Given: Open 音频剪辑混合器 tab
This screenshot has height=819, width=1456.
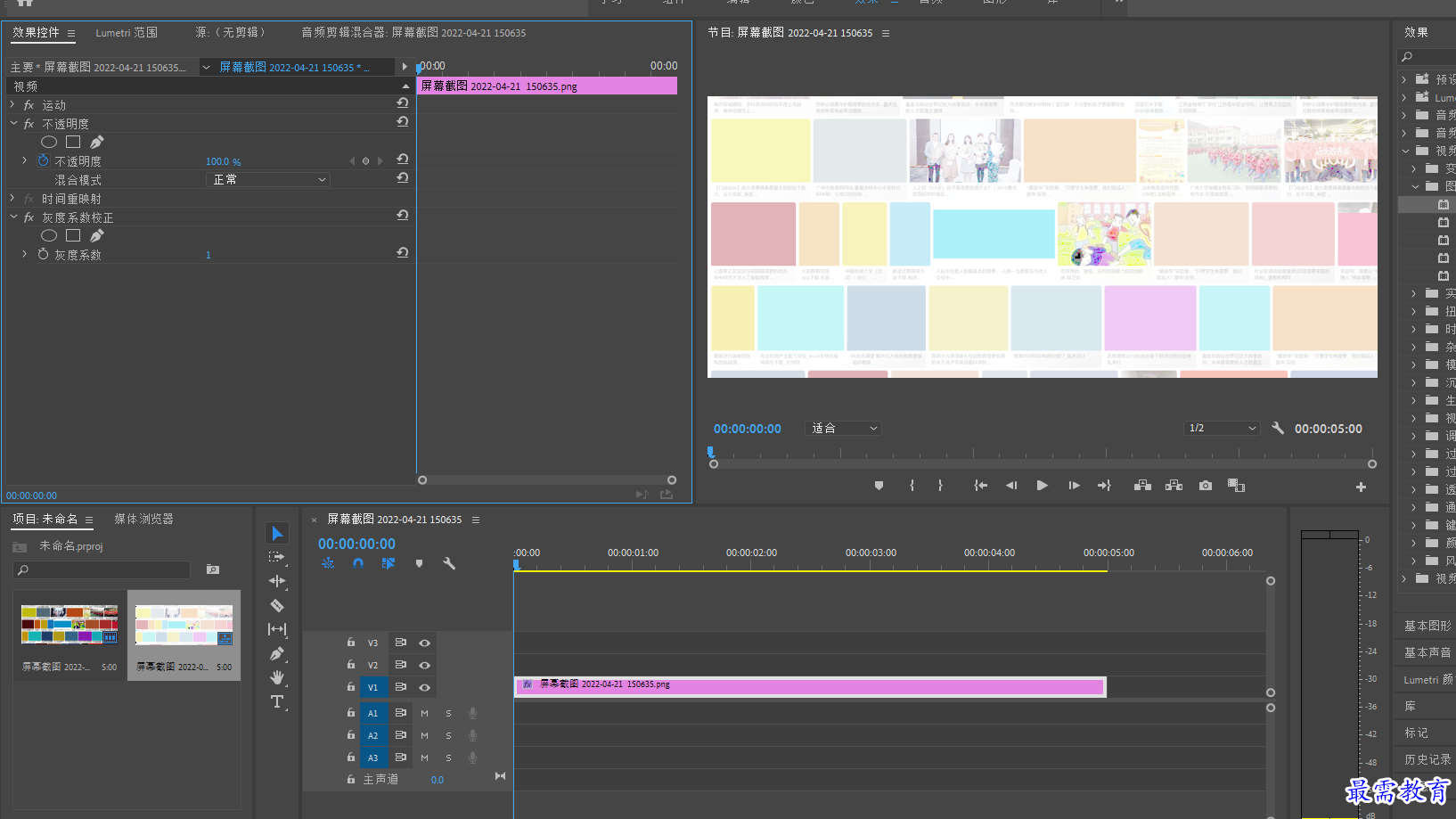Looking at the screenshot, I should coord(413,32).
